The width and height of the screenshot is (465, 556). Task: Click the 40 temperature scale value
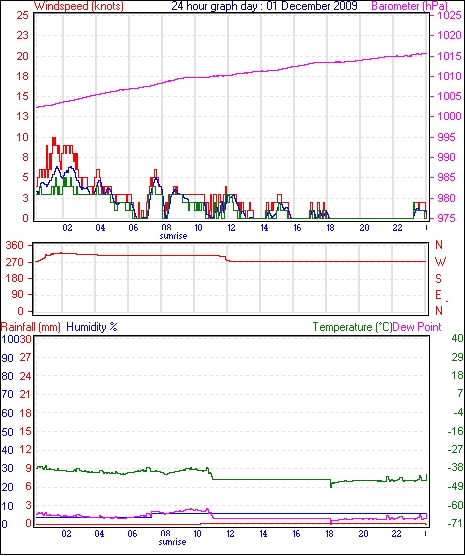pyautogui.click(x=457, y=338)
